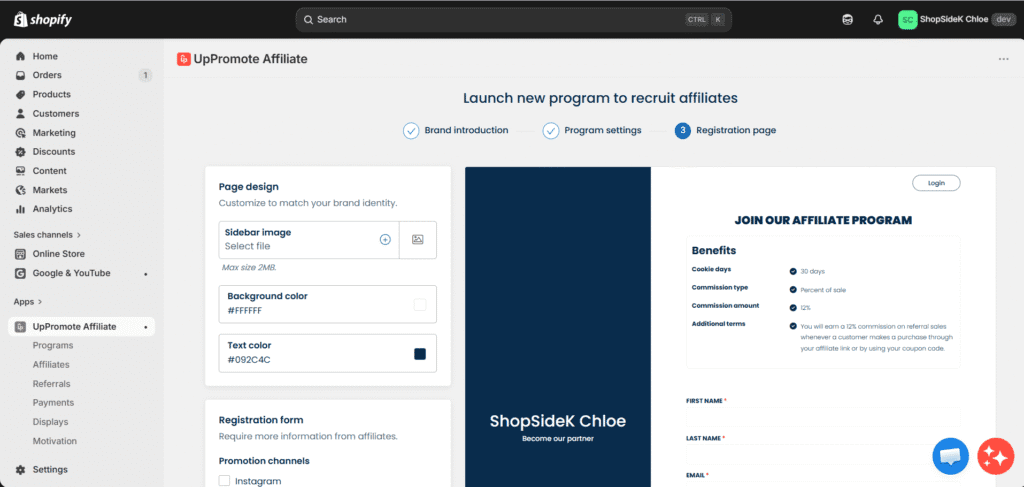This screenshot has height=487, width=1024.
Task: Click the plus icon for Sidebar image
Action: coord(385,240)
